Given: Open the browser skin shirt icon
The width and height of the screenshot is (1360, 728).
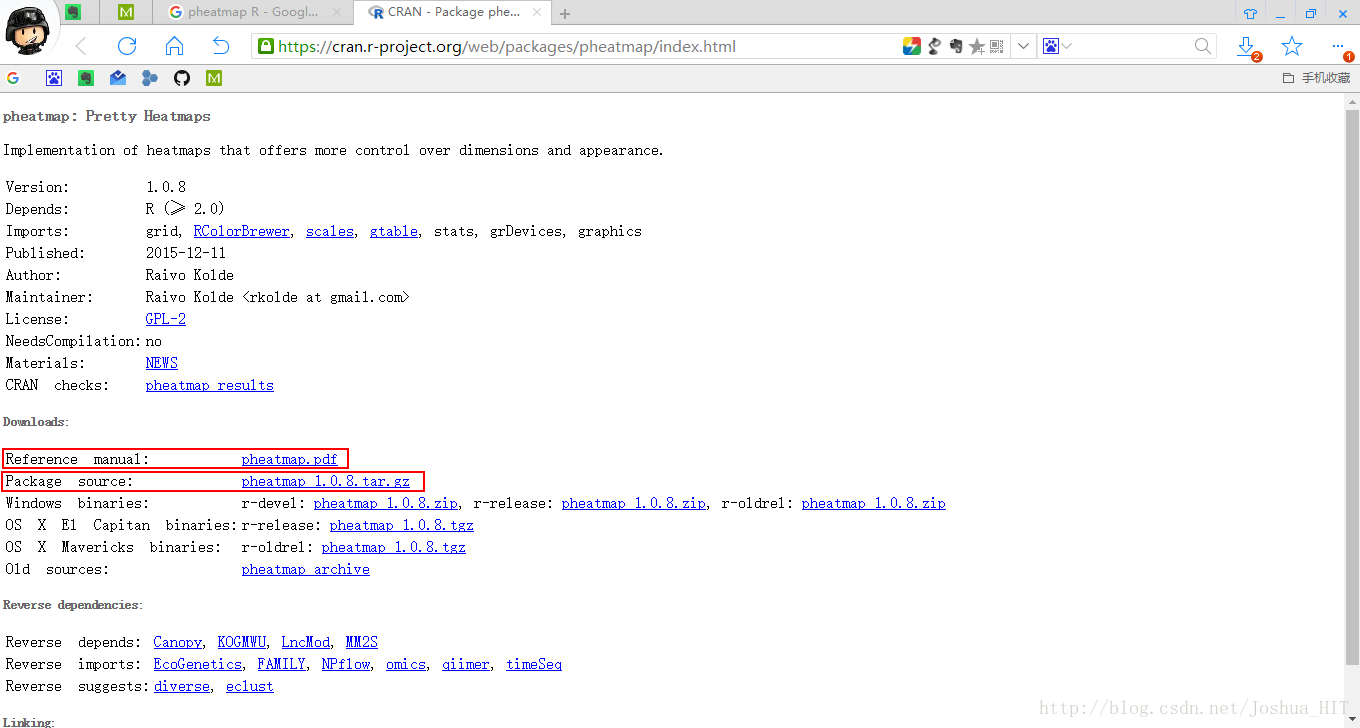Looking at the screenshot, I should (1250, 13).
